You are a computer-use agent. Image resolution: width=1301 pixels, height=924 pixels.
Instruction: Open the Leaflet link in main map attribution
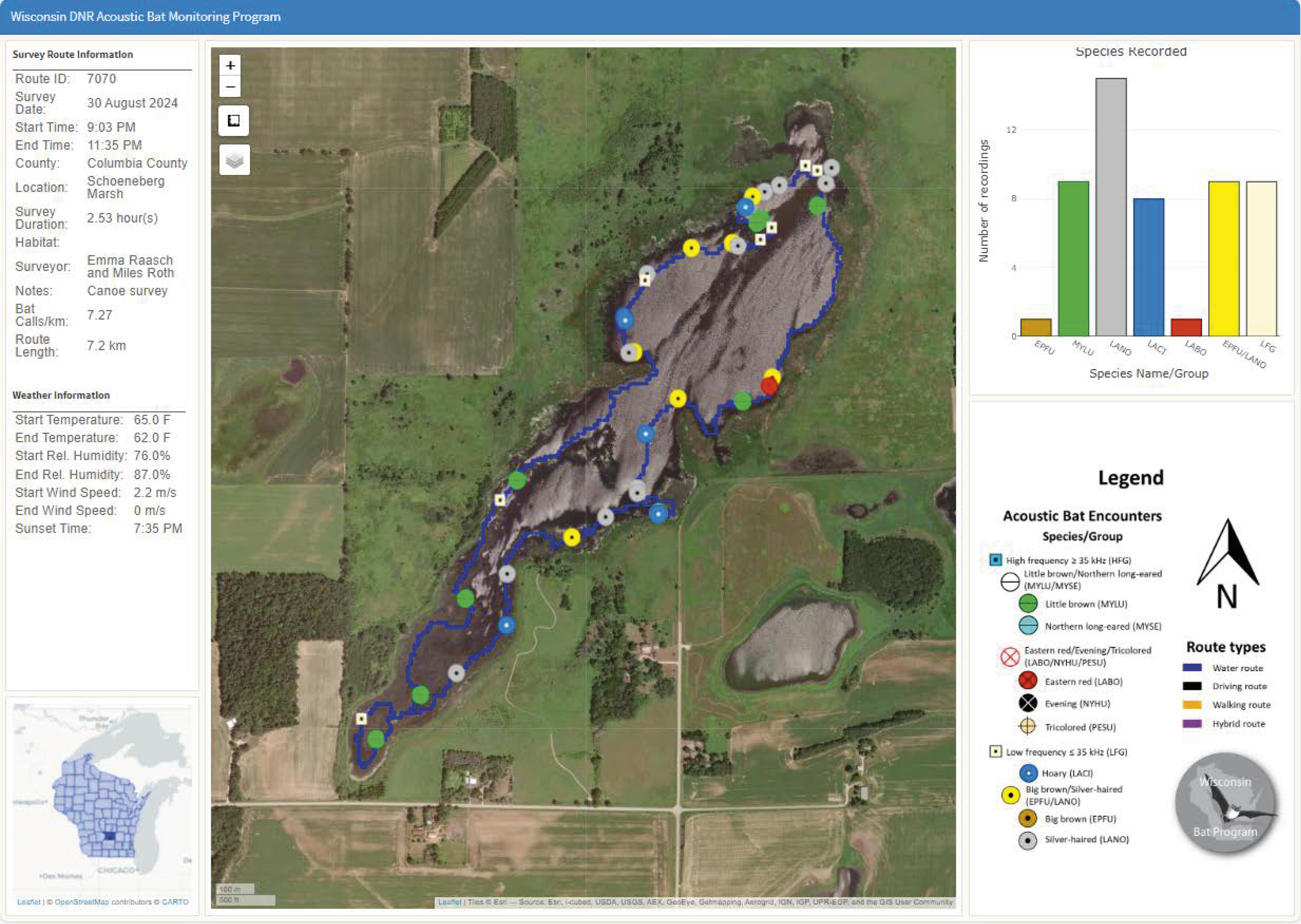(x=450, y=902)
